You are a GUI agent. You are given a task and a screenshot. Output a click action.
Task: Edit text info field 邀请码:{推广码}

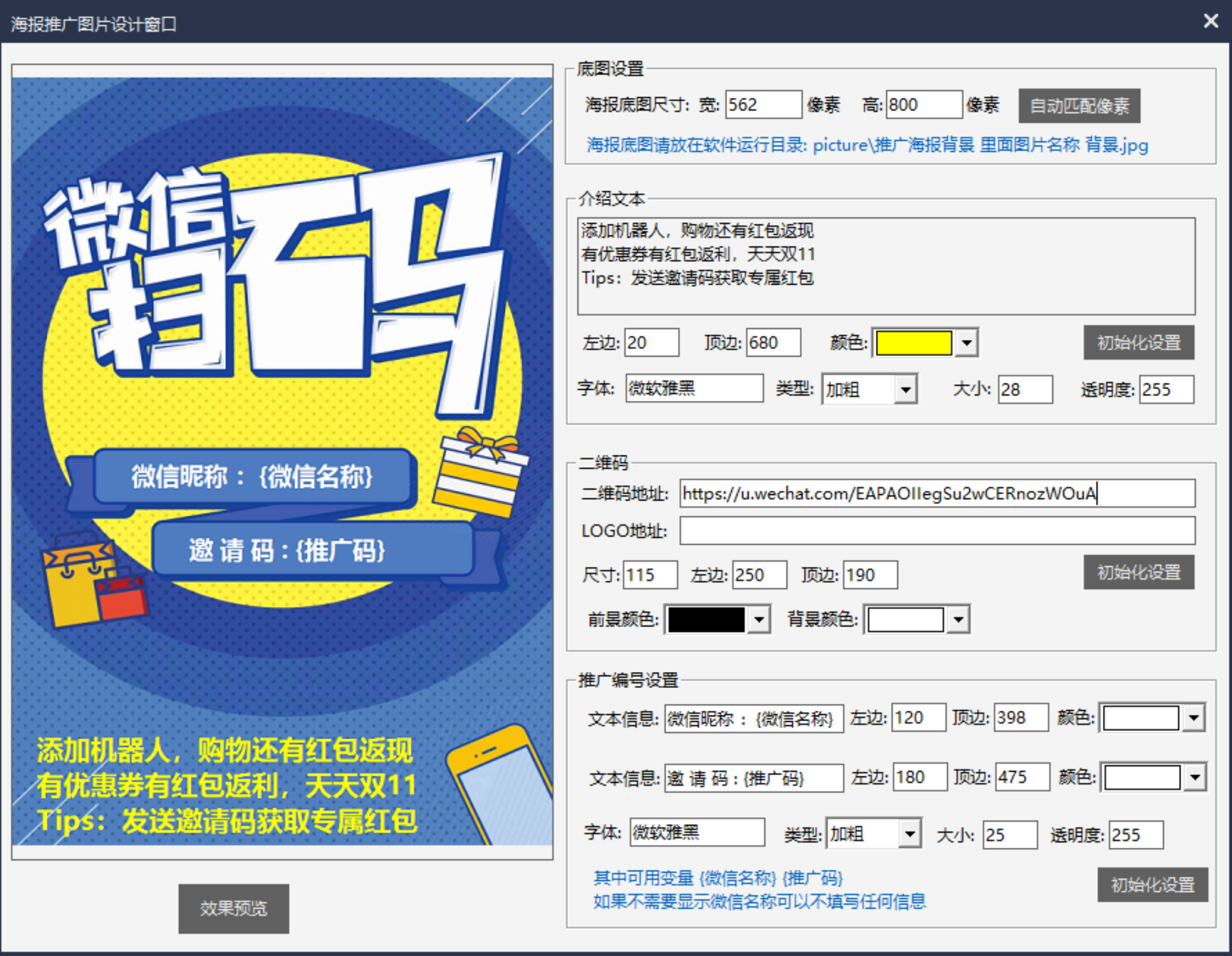[754, 778]
